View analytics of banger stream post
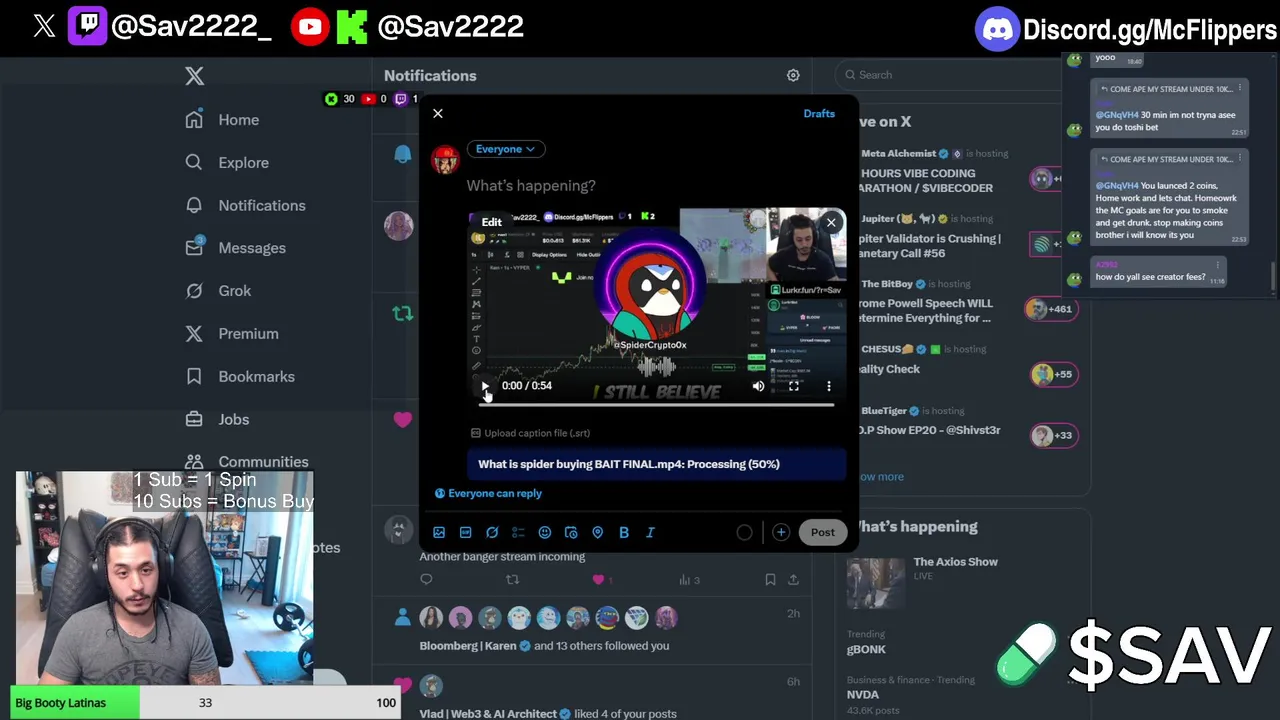 [689, 580]
